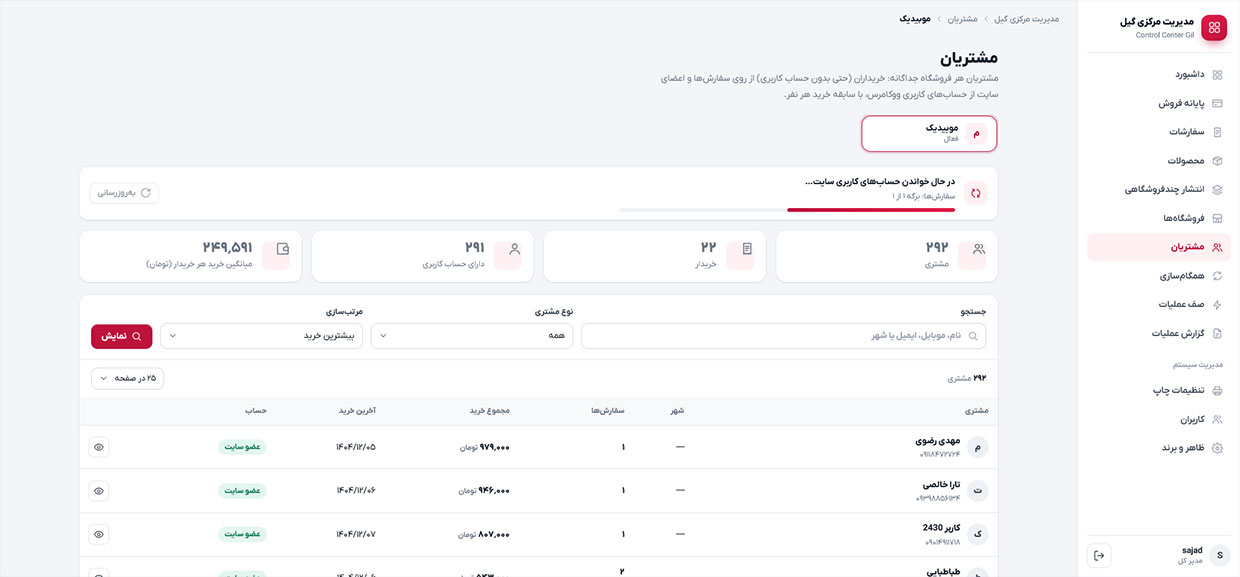Screen dimensions: 1240x577
Task: Focus the جستجو search field
Action: pyautogui.click(x=784, y=336)
